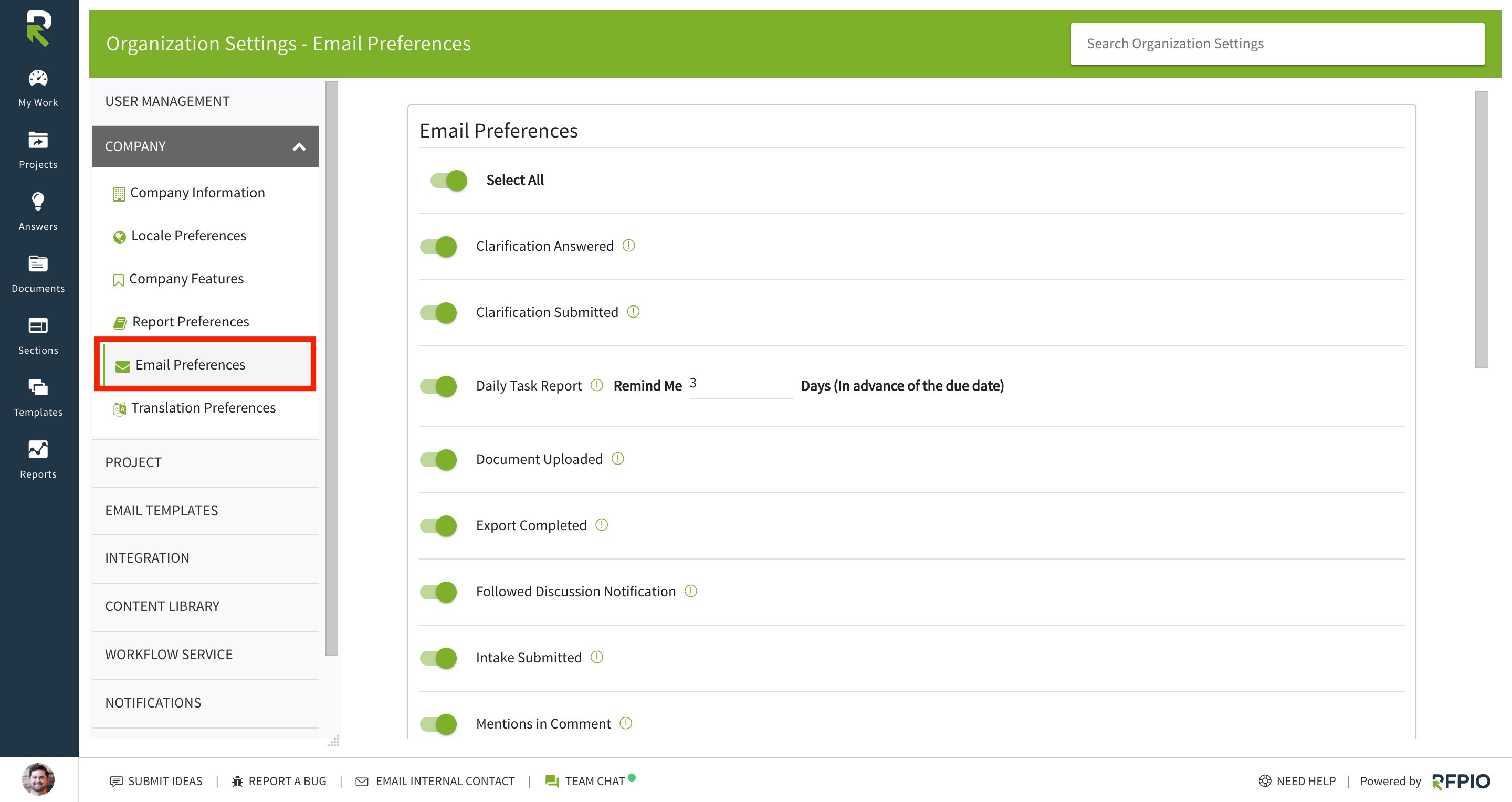The height and width of the screenshot is (802, 1512).
Task: Expand the PROJECT section
Action: coord(205,463)
